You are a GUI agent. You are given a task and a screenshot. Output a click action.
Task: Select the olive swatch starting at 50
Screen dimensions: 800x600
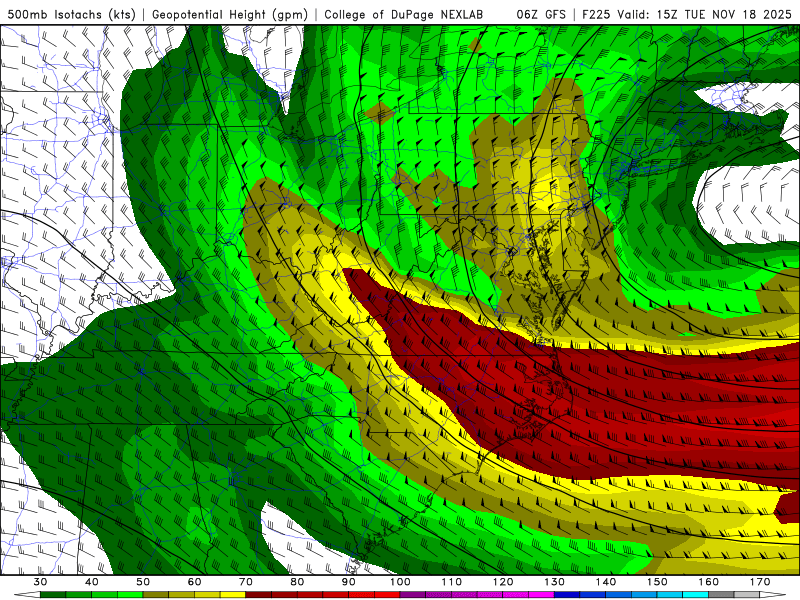(156, 595)
